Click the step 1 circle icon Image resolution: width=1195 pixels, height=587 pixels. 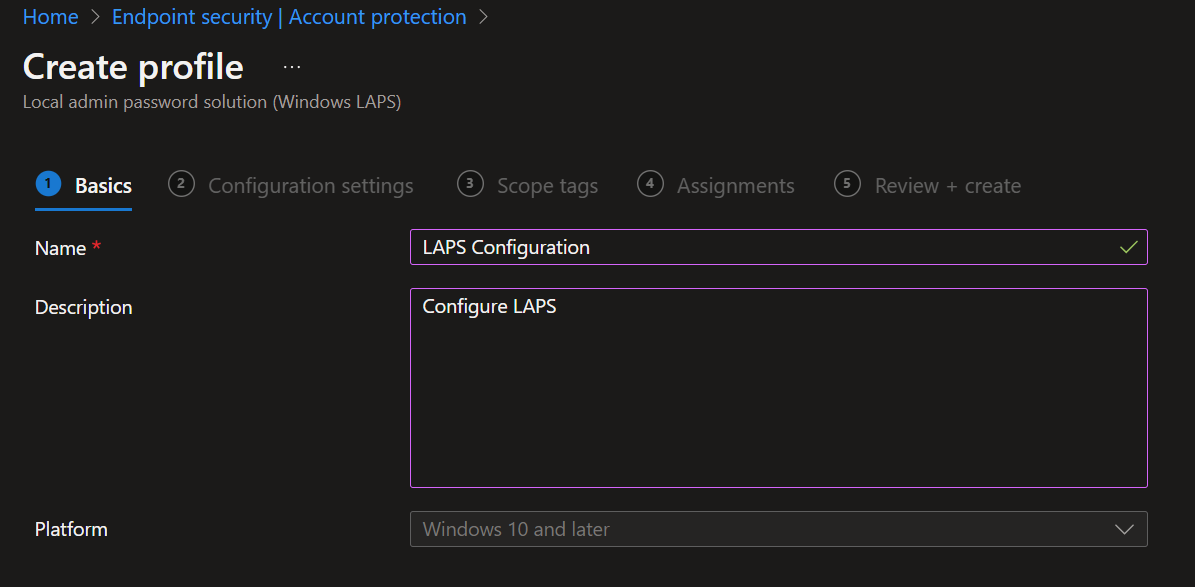point(48,184)
